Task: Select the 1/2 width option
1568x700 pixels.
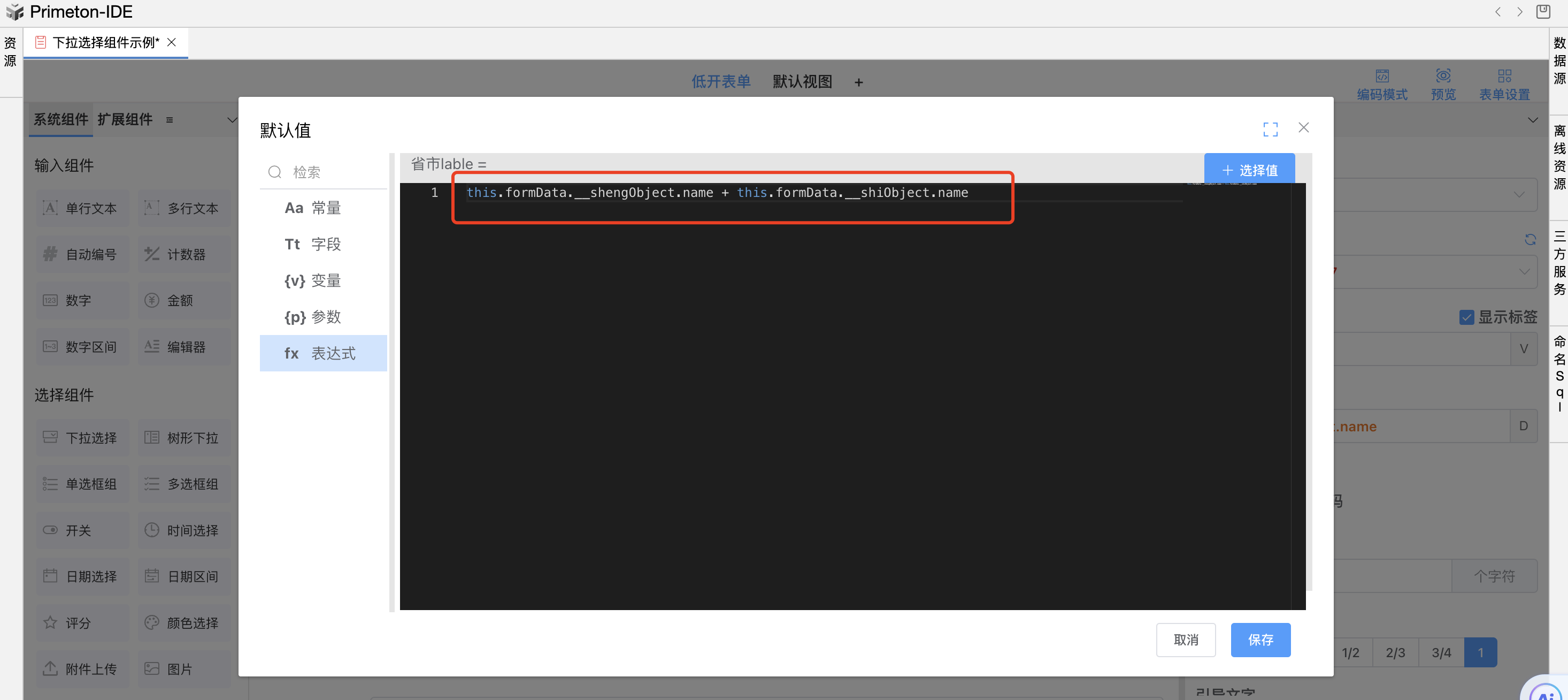Action: (x=1350, y=652)
